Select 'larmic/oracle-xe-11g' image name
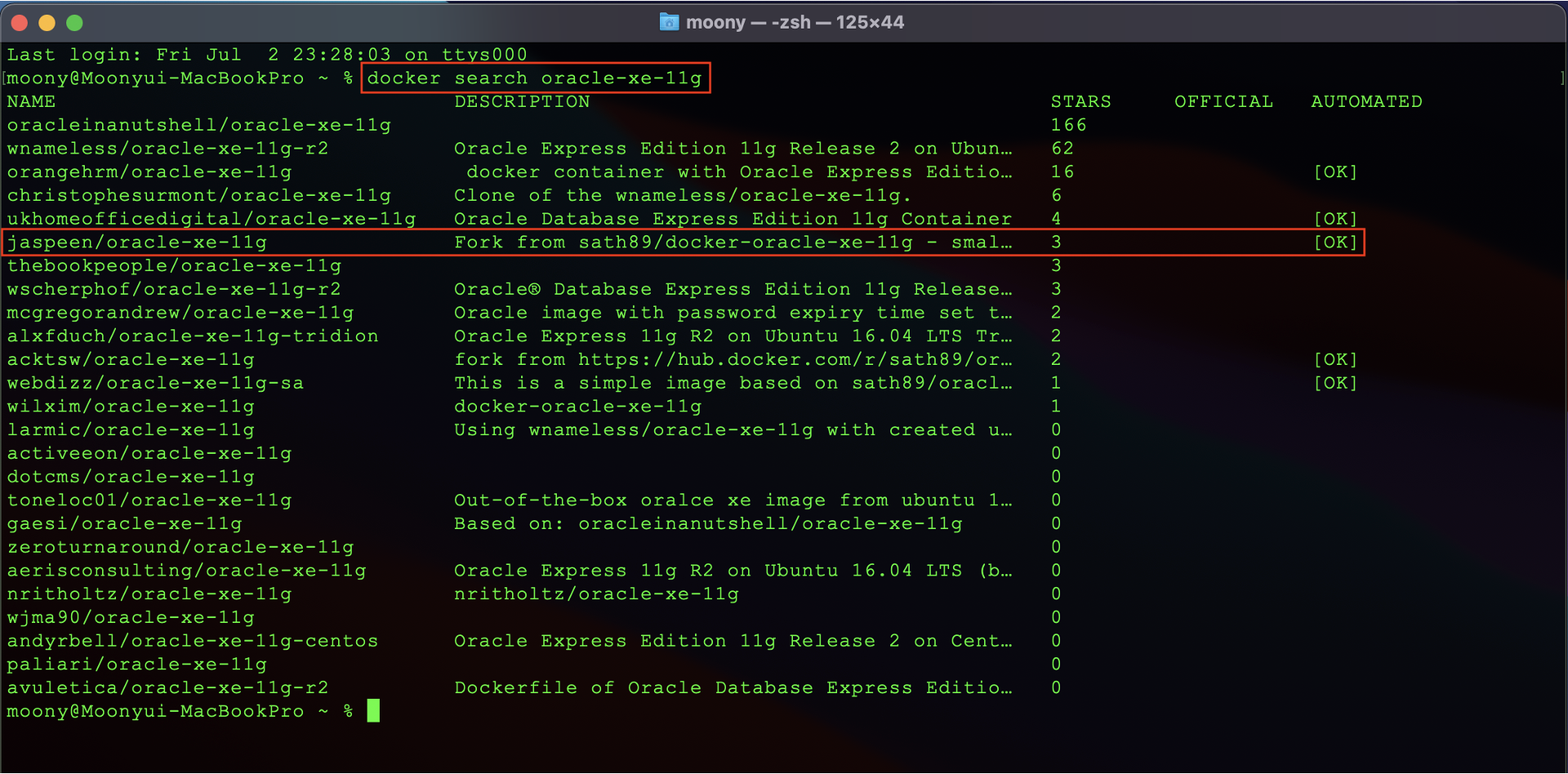The height and width of the screenshot is (774, 1568). coord(131,430)
